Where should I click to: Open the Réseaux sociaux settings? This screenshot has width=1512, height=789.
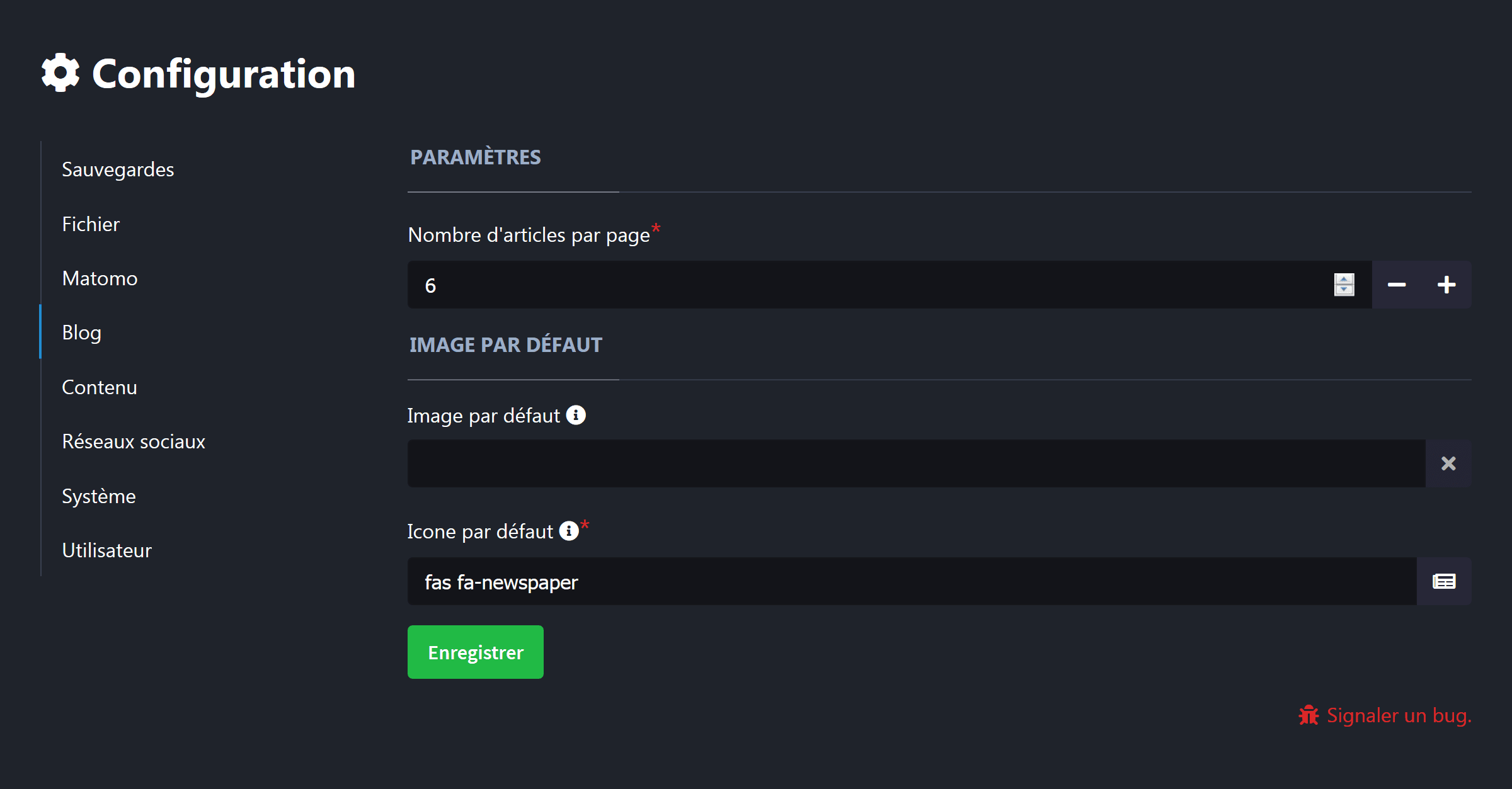pyautogui.click(x=134, y=441)
